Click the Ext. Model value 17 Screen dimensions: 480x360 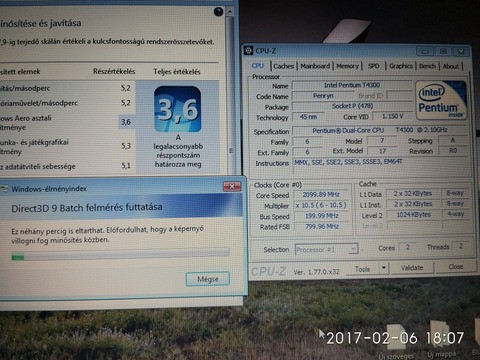(x=382, y=151)
